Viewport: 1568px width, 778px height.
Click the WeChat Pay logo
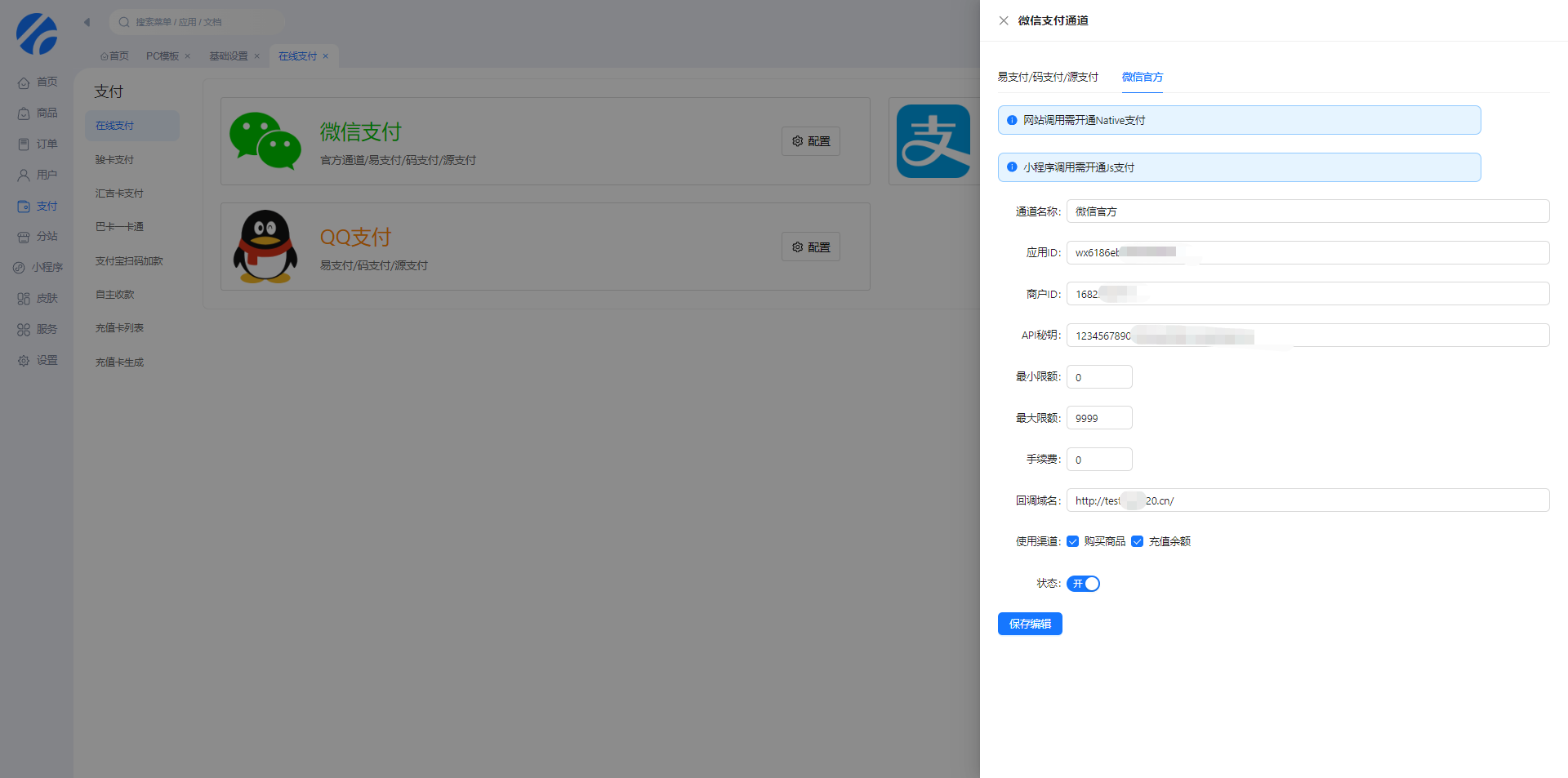coord(265,141)
